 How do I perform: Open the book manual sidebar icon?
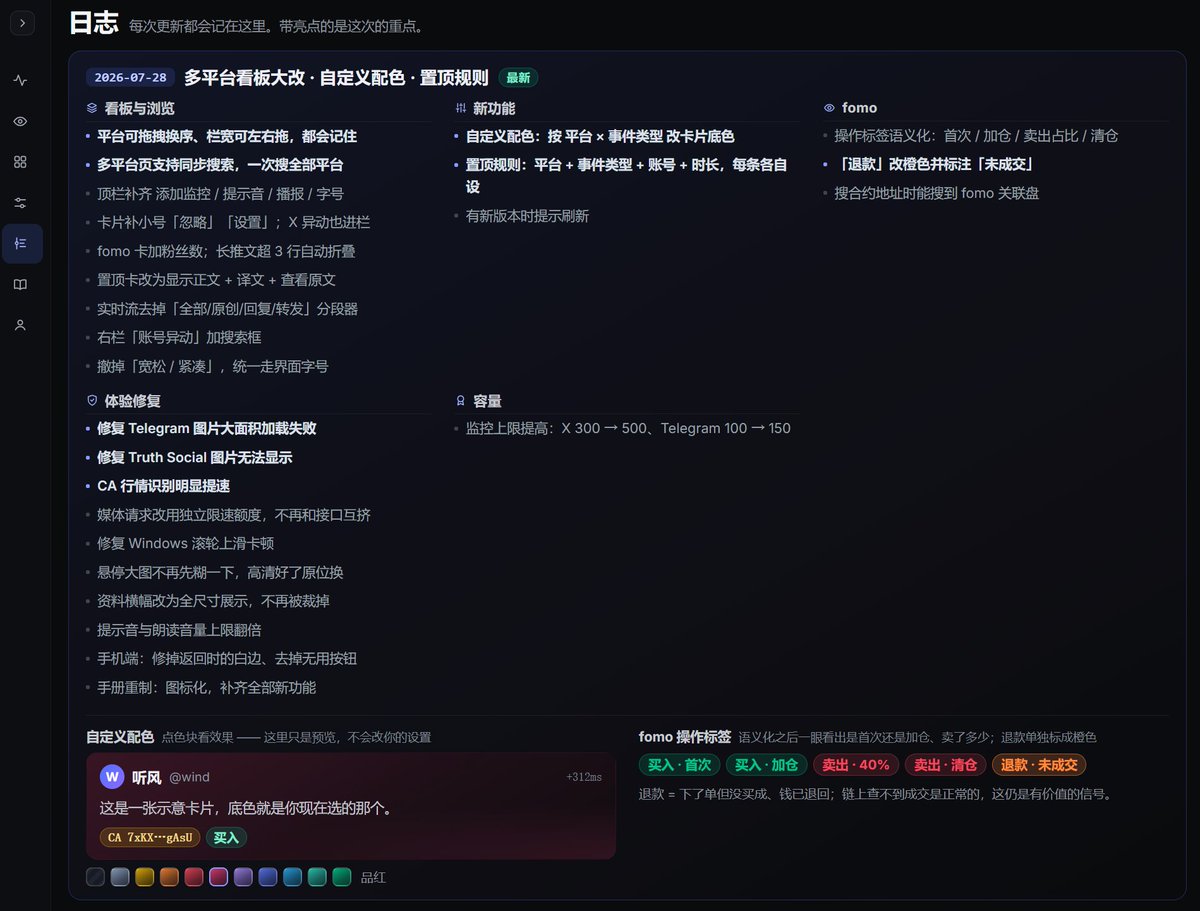point(20,285)
